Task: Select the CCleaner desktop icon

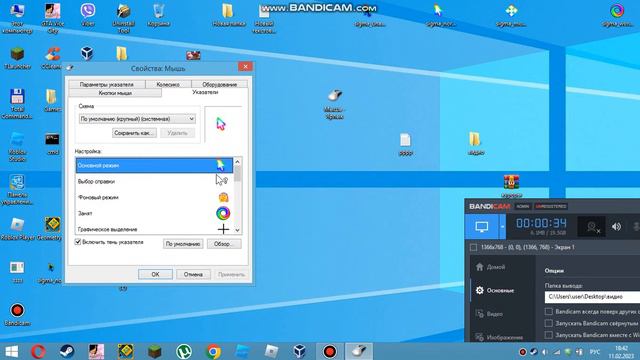Action: click(x=52, y=58)
